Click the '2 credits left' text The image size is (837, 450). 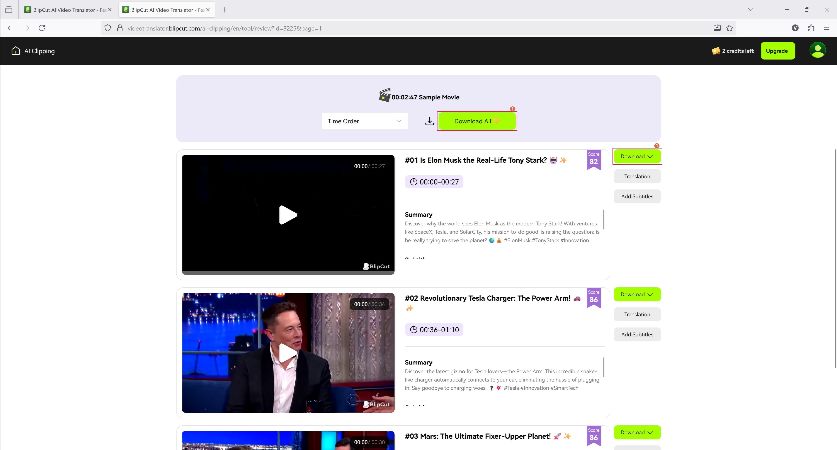(x=738, y=51)
